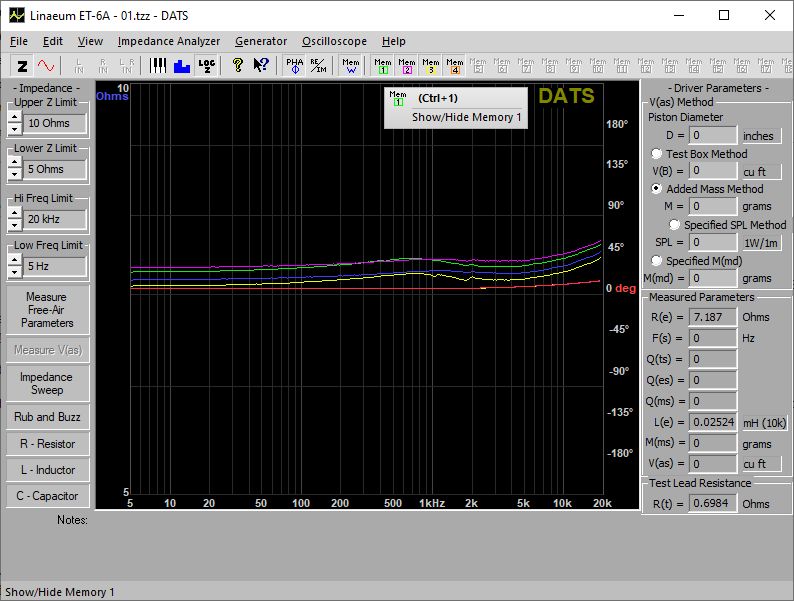The height and width of the screenshot is (601, 794).
Task: Show or hide Mem 4 trace
Action: (x=455, y=66)
